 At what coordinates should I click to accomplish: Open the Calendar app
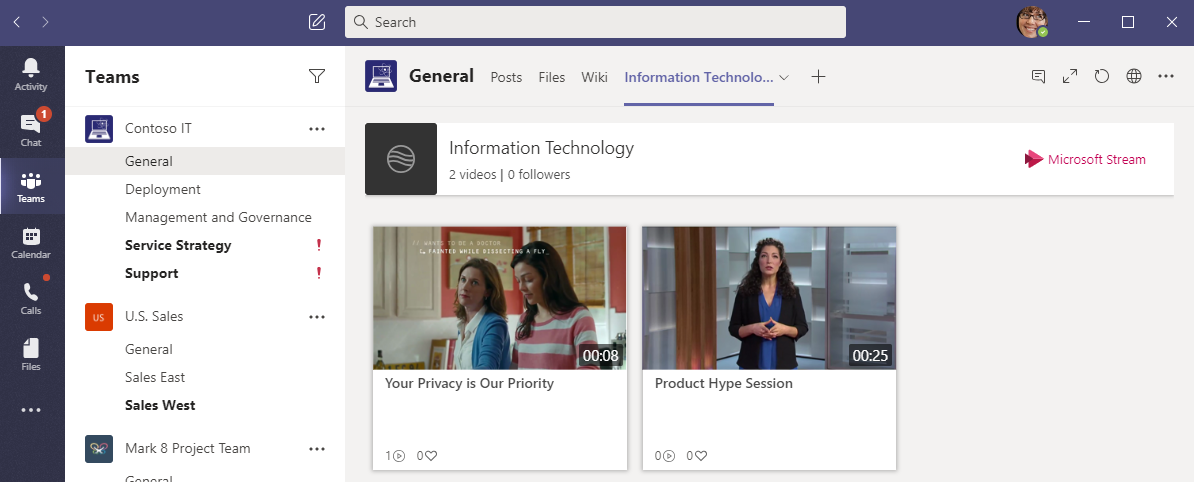tap(31, 243)
